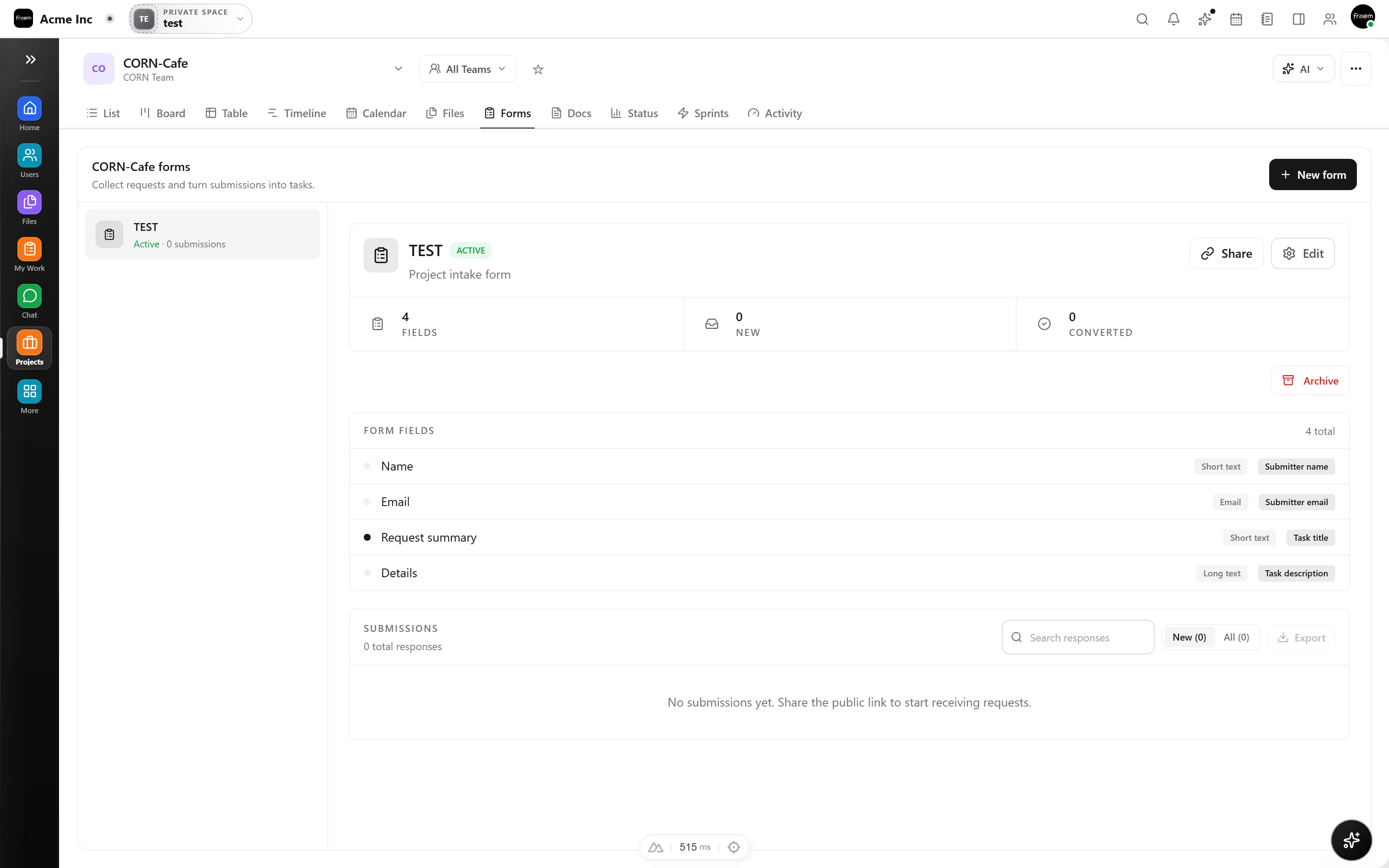The width and height of the screenshot is (1389, 868).
Task: Switch to the Board tab
Action: click(x=162, y=113)
